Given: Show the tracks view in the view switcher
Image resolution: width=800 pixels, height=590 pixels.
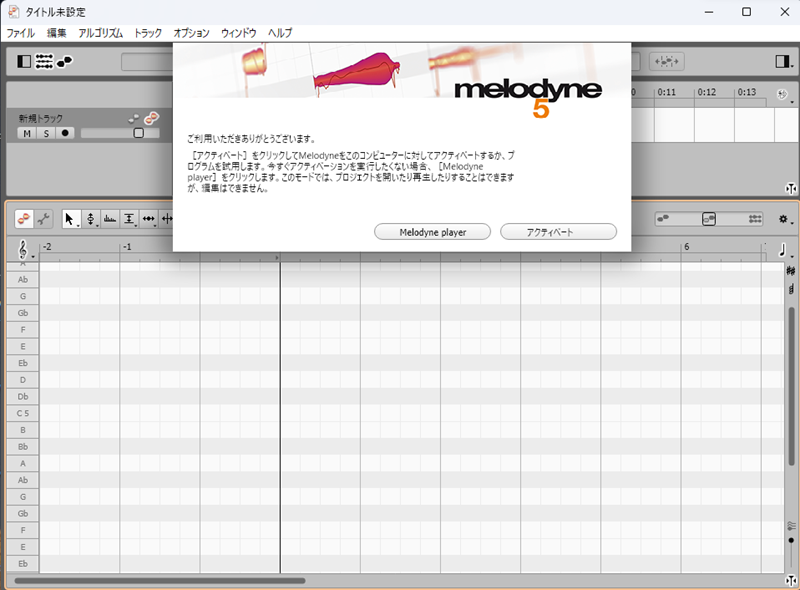Looking at the screenshot, I should tap(755, 219).
